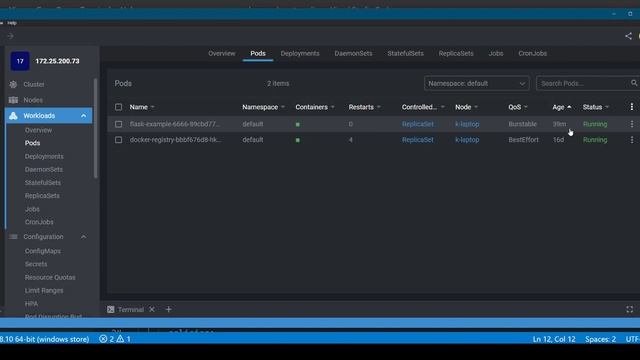Sort pods by Containers column
The height and width of the screenshot is (360, 640).
pos(315,107)
